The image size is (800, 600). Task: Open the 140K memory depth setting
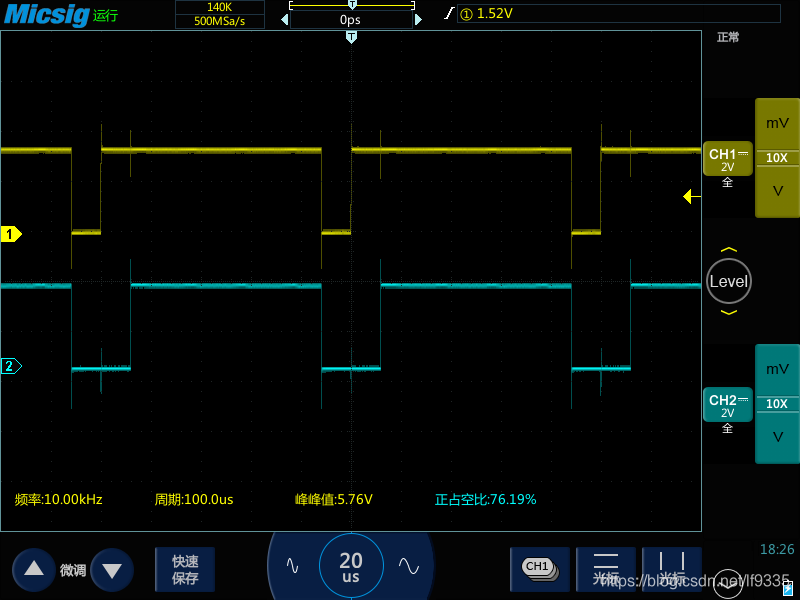[x=220, y=7]
